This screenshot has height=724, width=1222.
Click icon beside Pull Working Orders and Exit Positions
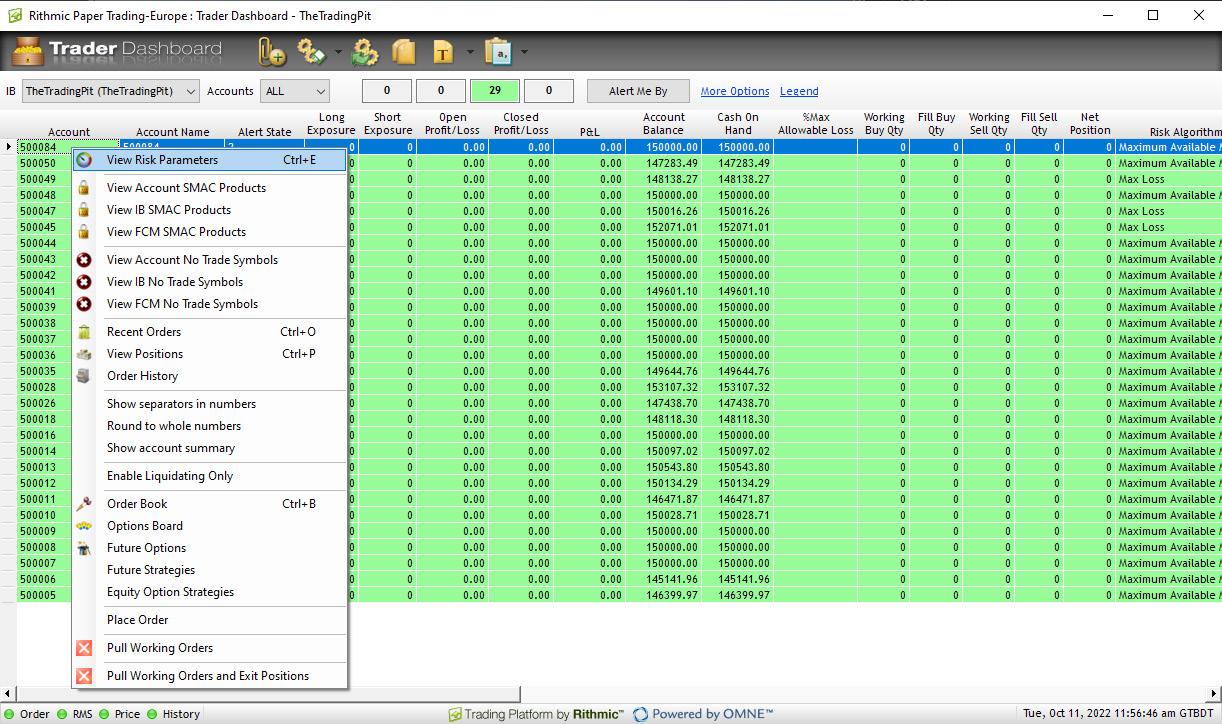click(84, 676)
